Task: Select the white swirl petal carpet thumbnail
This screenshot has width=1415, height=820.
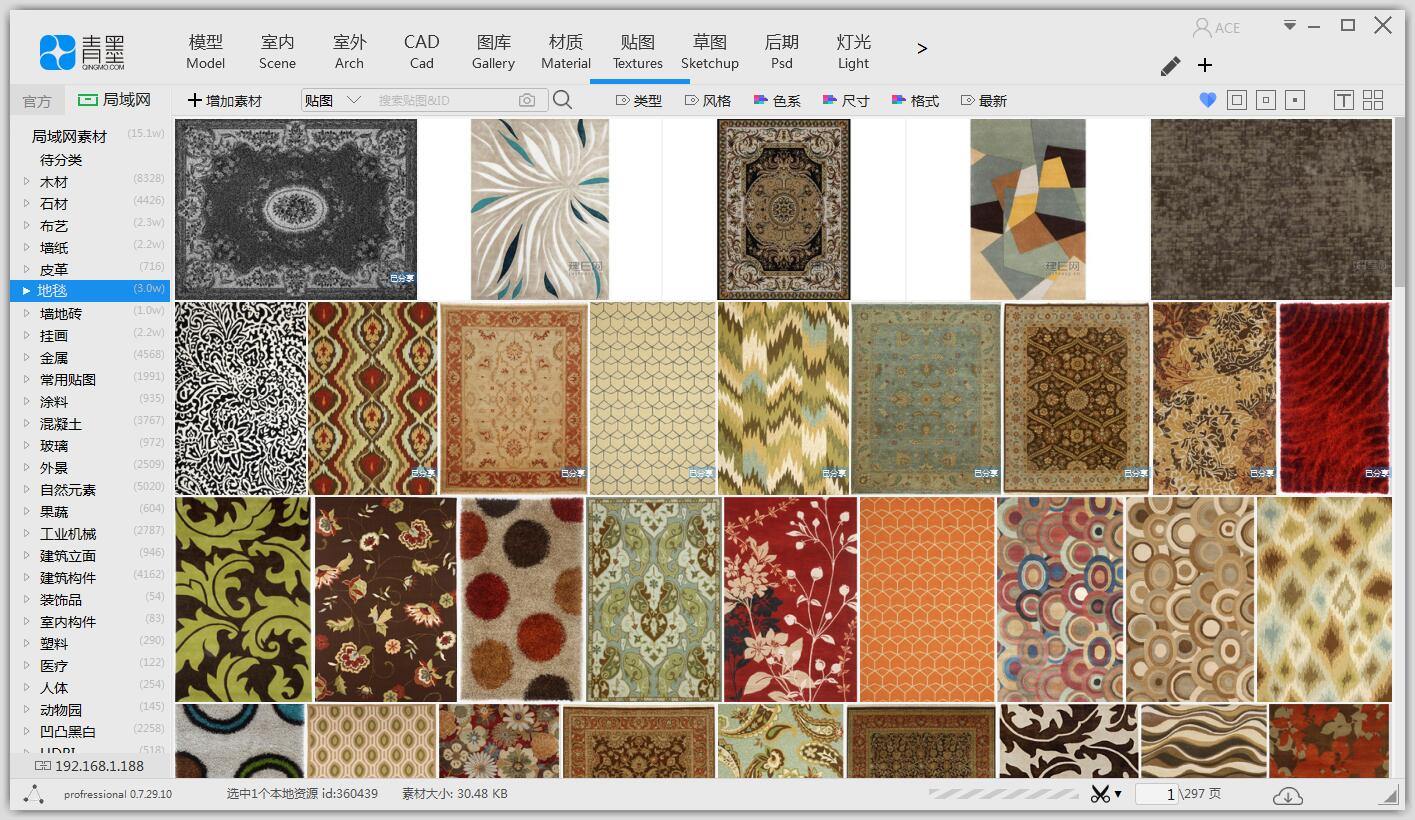Action: pos(540,209)
